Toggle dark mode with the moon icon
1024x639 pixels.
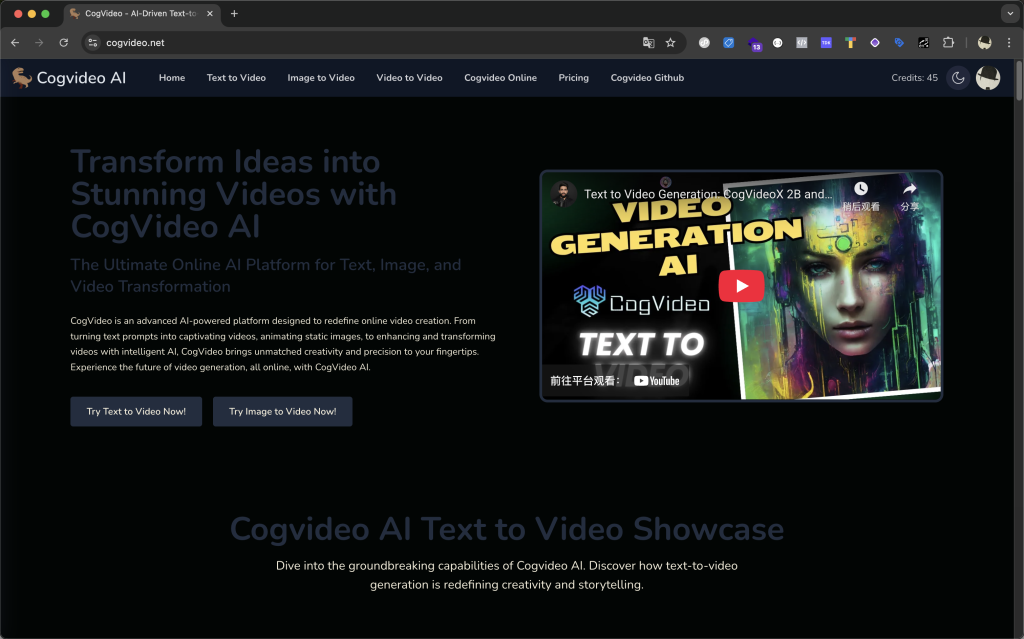(958, 78)
